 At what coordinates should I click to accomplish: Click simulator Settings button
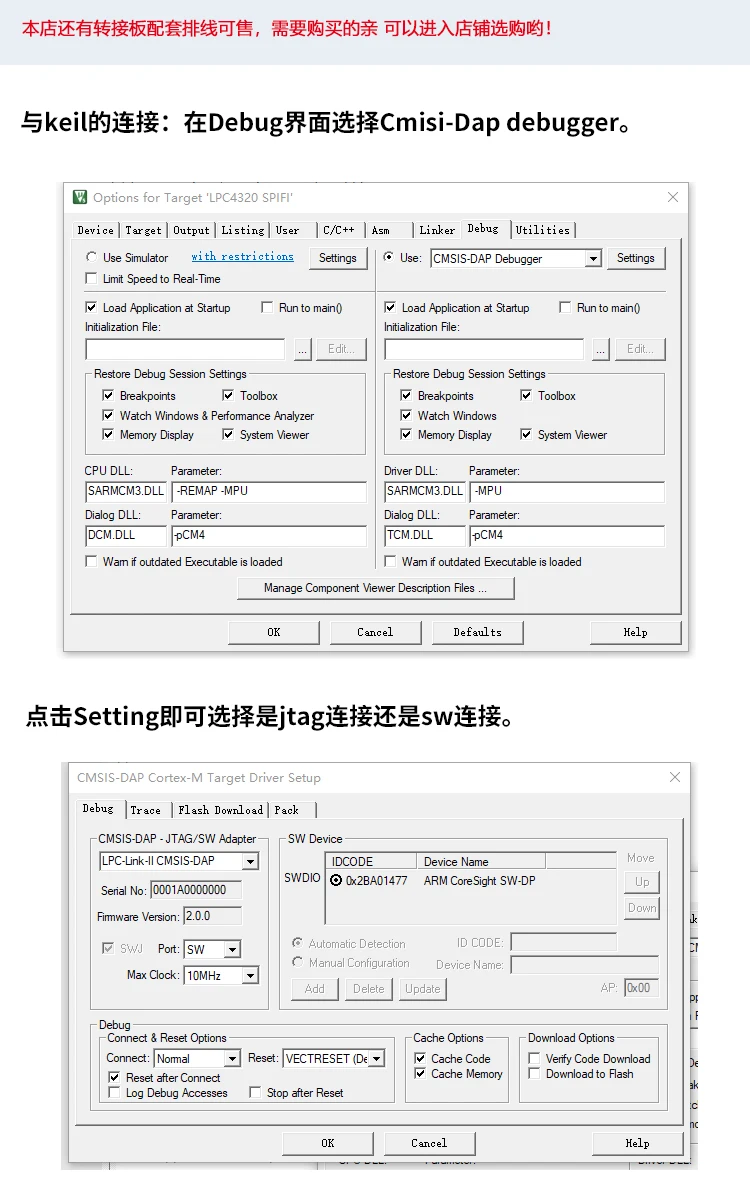point(338,258)
